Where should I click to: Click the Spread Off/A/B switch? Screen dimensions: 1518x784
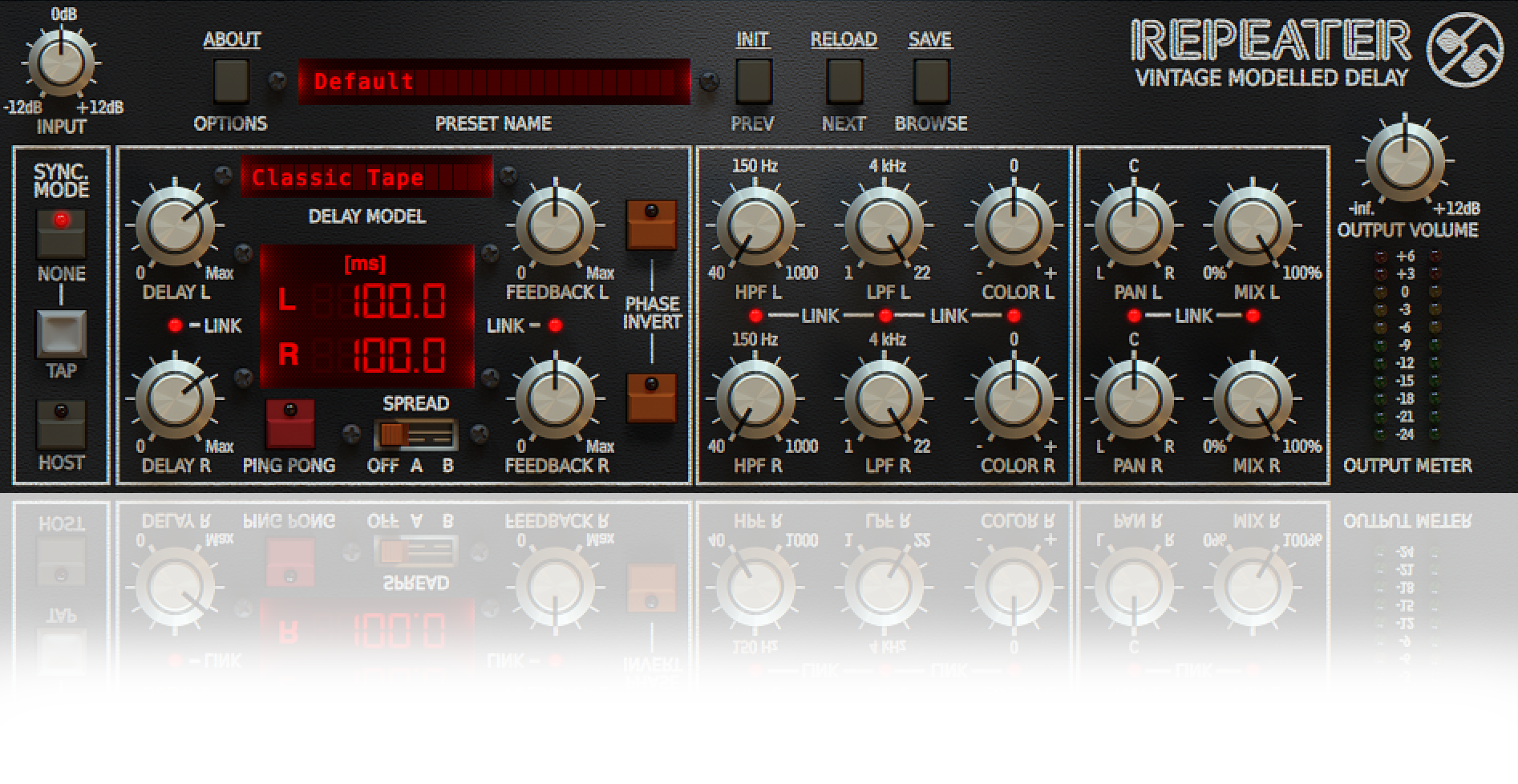click(415, 435)
